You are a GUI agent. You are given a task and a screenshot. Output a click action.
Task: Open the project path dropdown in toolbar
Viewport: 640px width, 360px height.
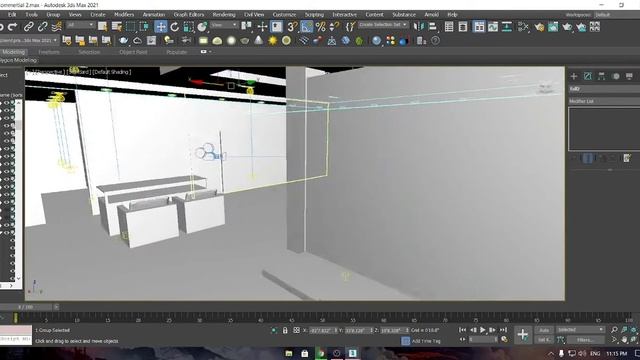pyautogui.click(x=29, y=40)
